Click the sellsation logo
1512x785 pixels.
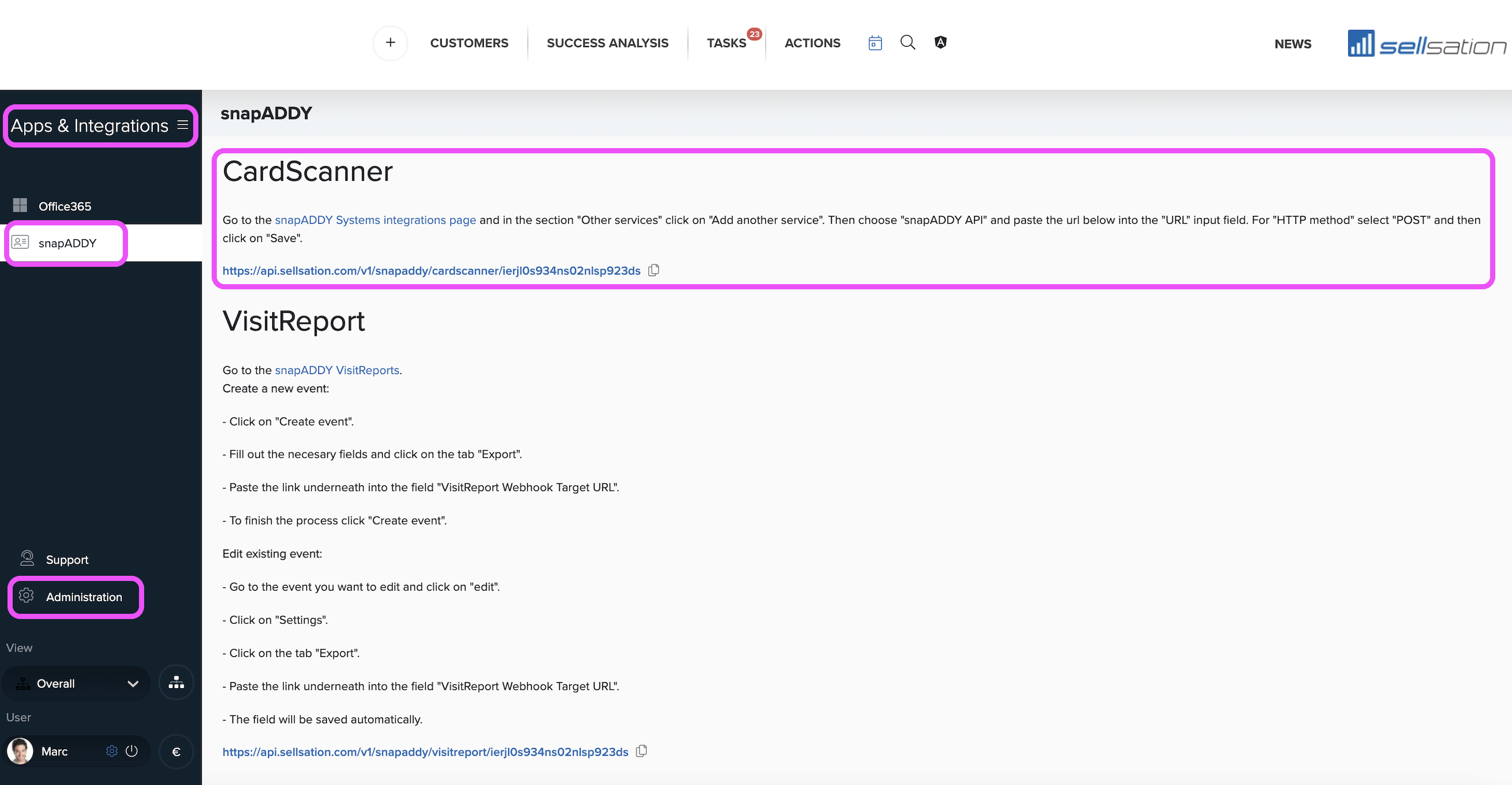point(1427,43)
